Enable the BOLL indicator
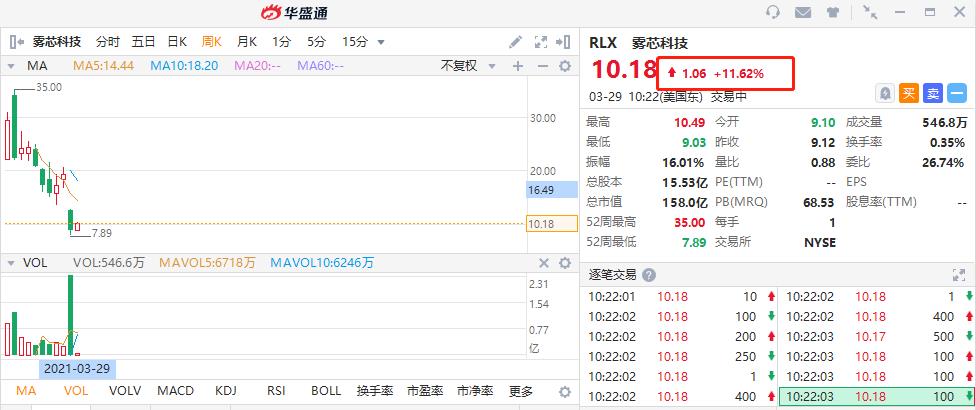976x410 pixels. [x=326, y=391]
